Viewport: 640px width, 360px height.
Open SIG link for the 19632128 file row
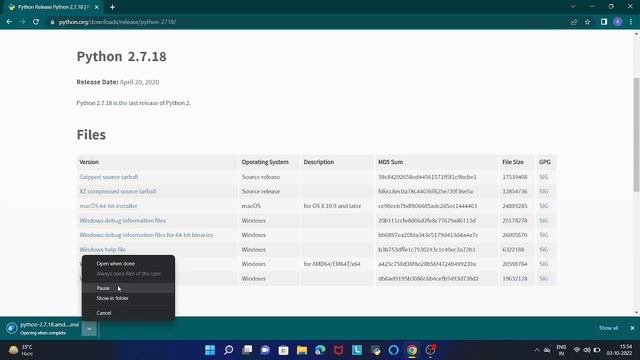point(543,279)
